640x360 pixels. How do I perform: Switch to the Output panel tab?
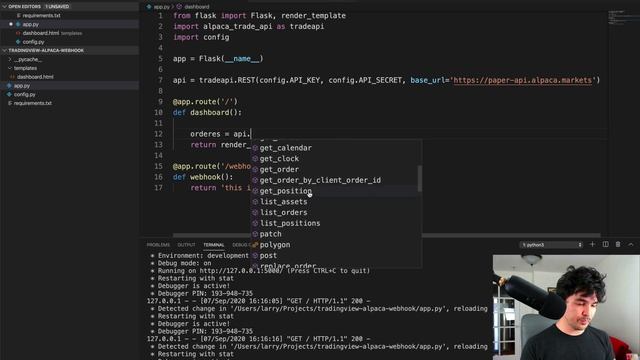186,244
